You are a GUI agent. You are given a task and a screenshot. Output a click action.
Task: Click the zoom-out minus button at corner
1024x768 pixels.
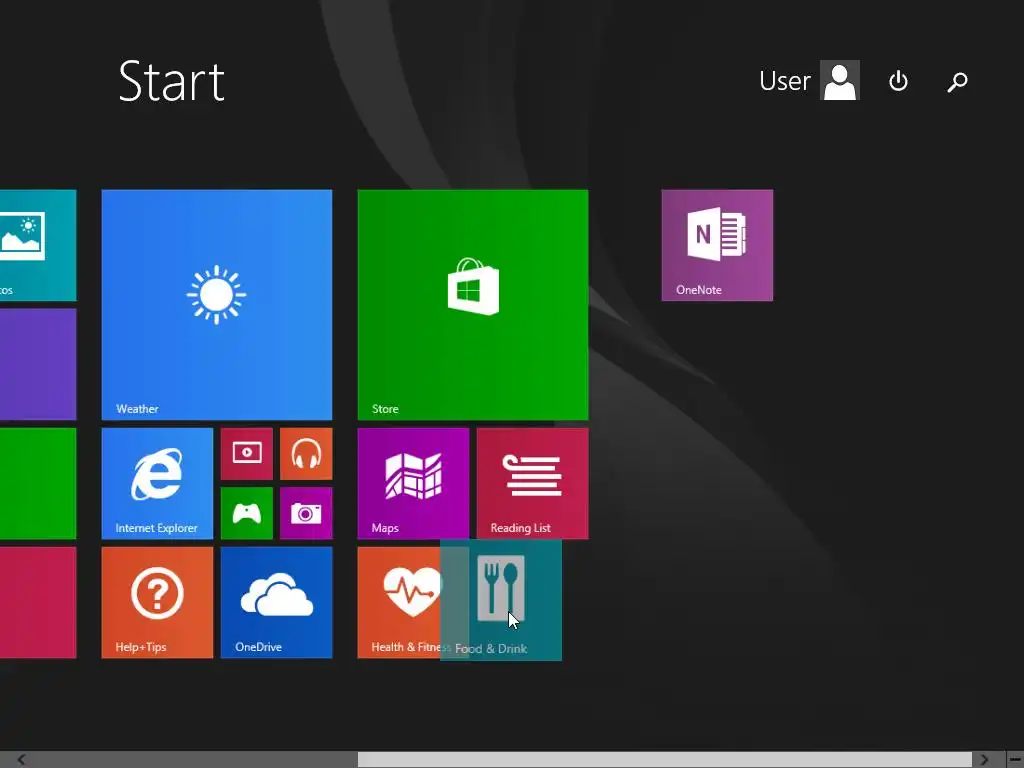(1015, 760)
